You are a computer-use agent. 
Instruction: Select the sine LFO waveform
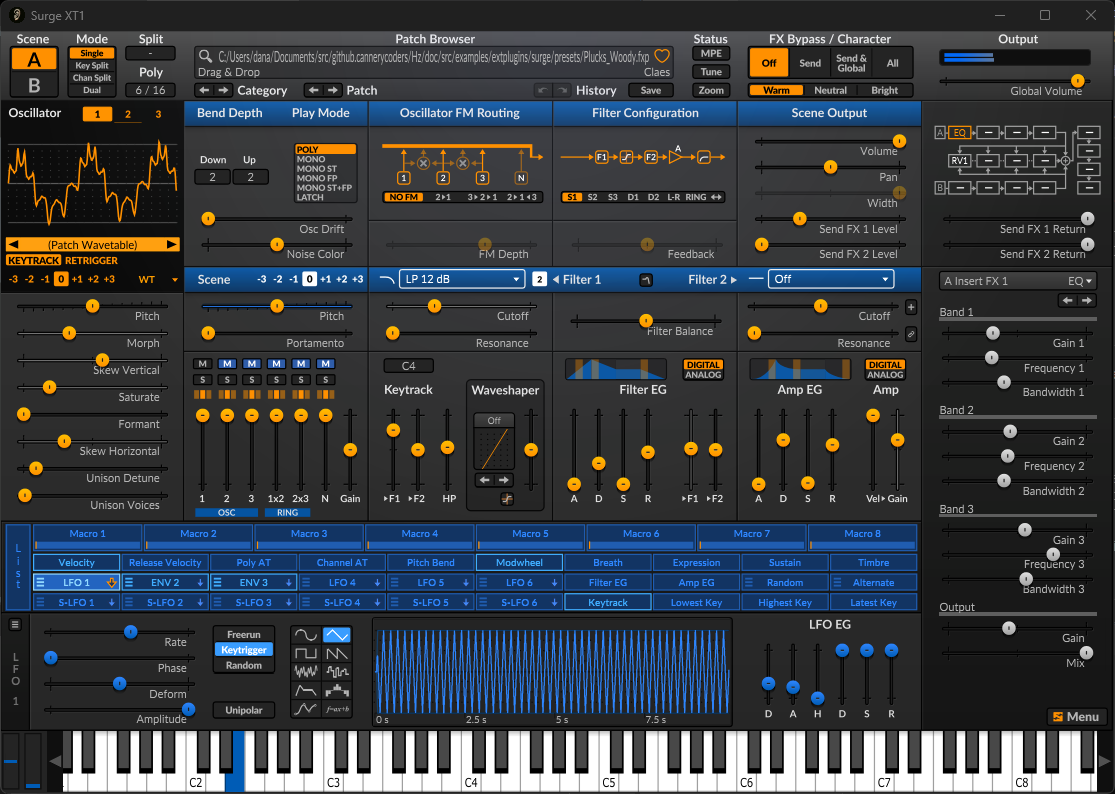tap(306, 635)
